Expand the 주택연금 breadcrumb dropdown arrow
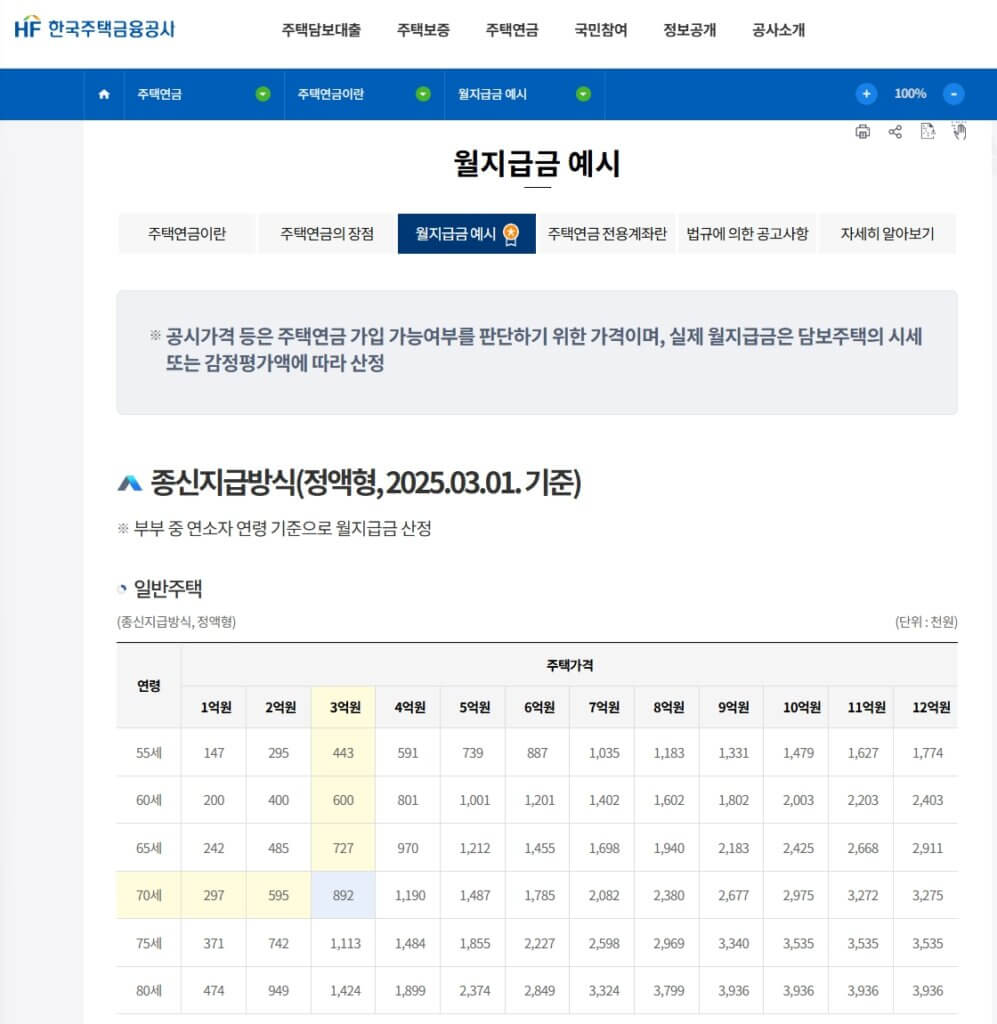Viewport: 997px width, 1024px height. [262, 94]
